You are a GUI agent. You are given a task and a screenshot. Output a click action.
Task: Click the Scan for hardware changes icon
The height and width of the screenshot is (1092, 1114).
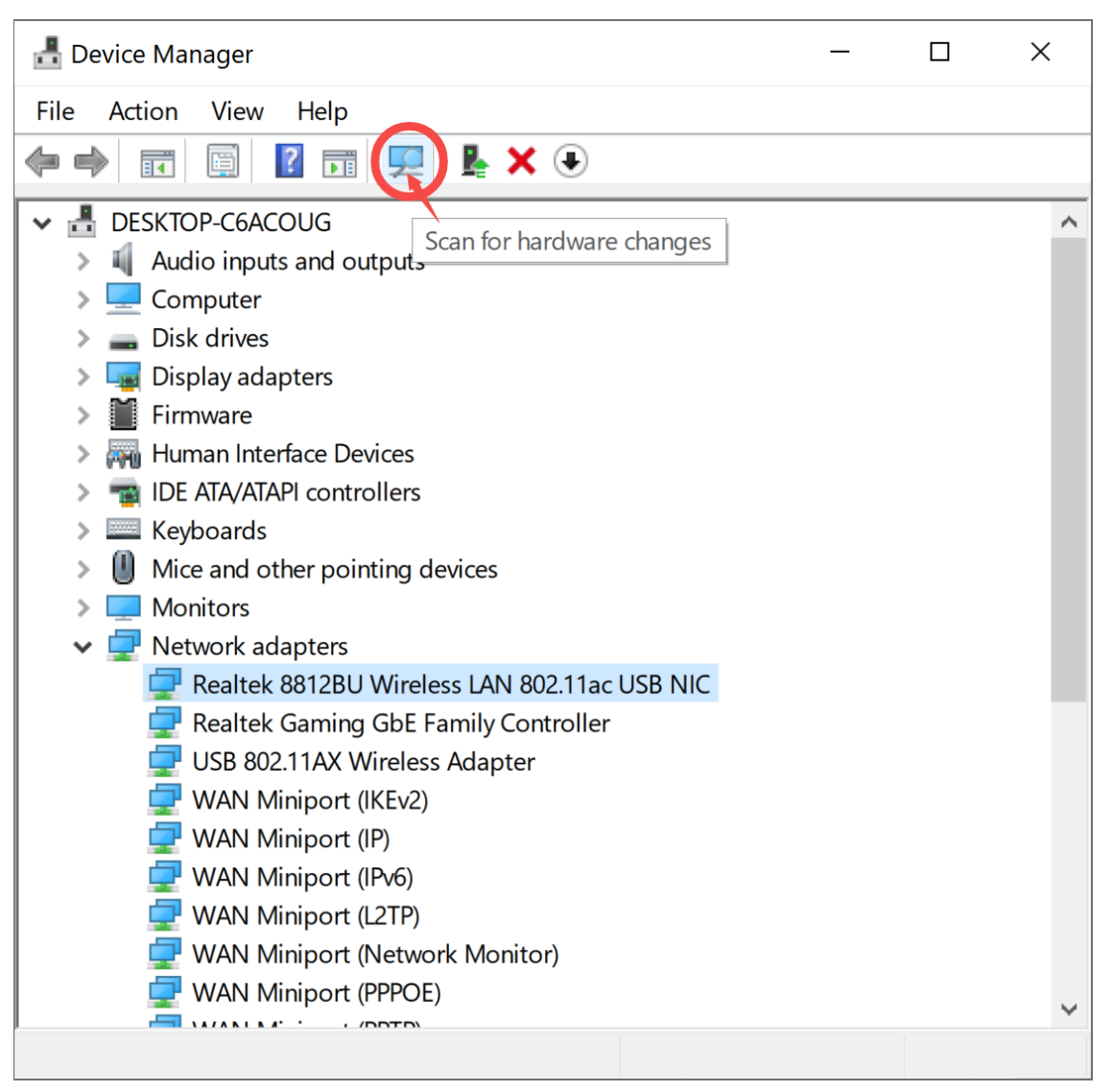[x=408, y=161]
